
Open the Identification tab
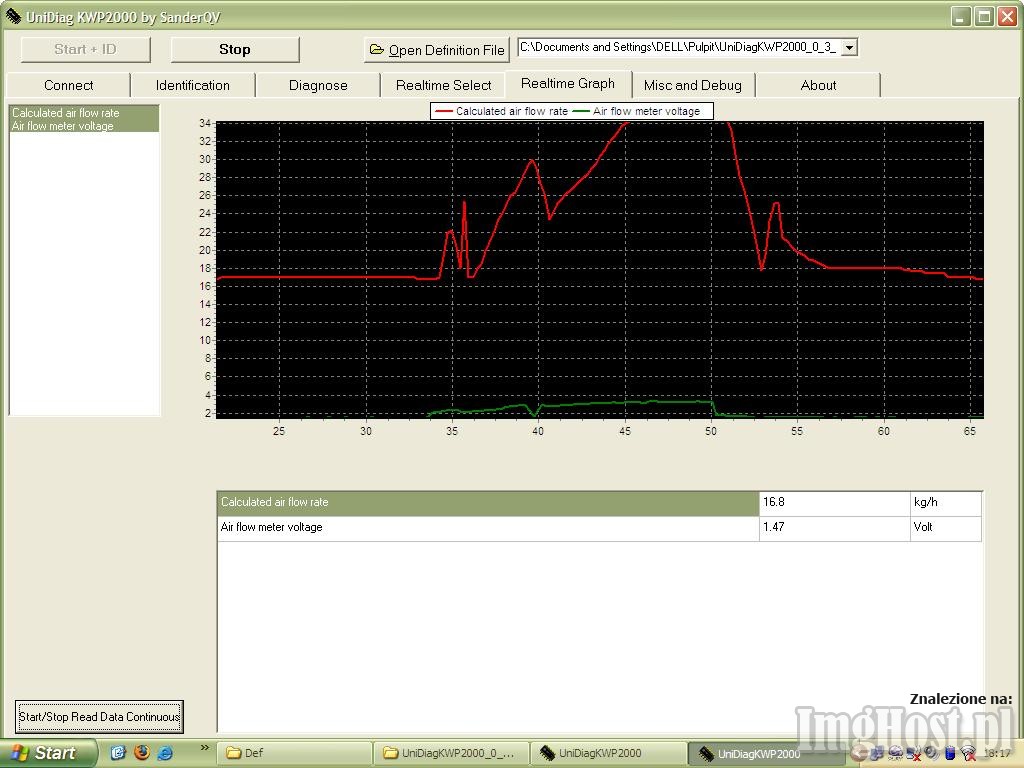[x=193, y=85]
